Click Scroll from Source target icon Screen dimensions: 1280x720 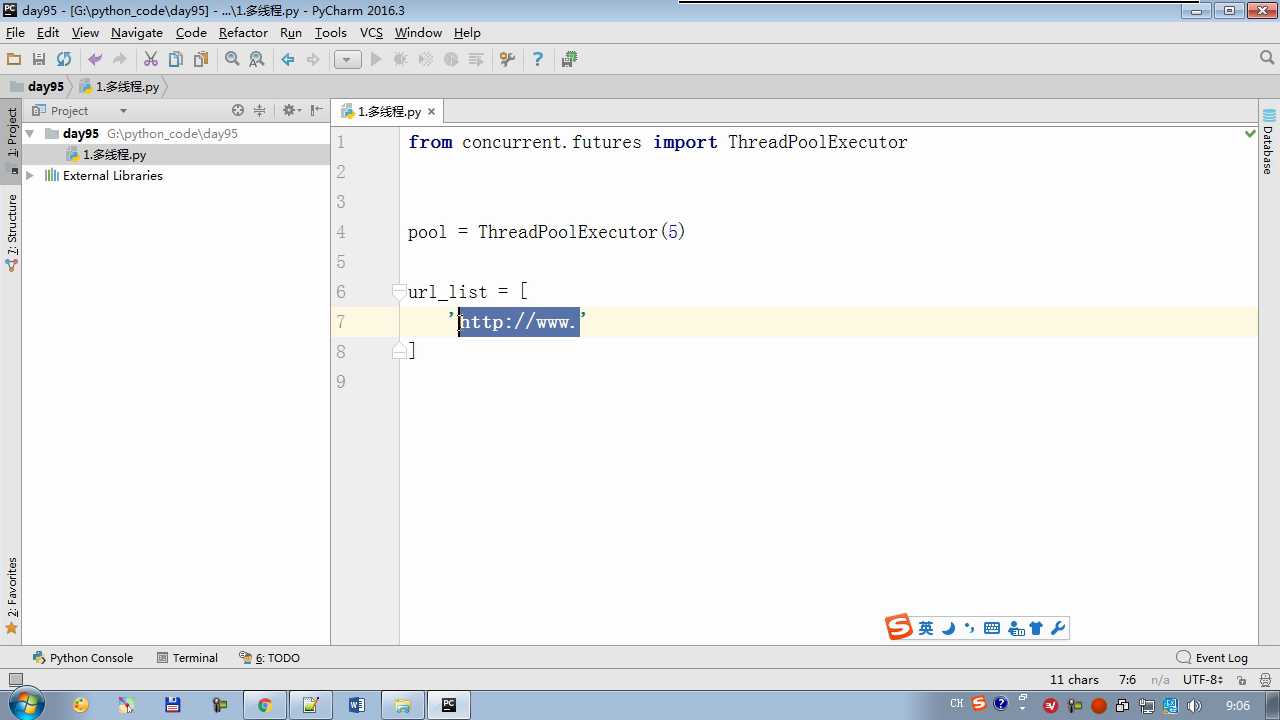[238, 111]
